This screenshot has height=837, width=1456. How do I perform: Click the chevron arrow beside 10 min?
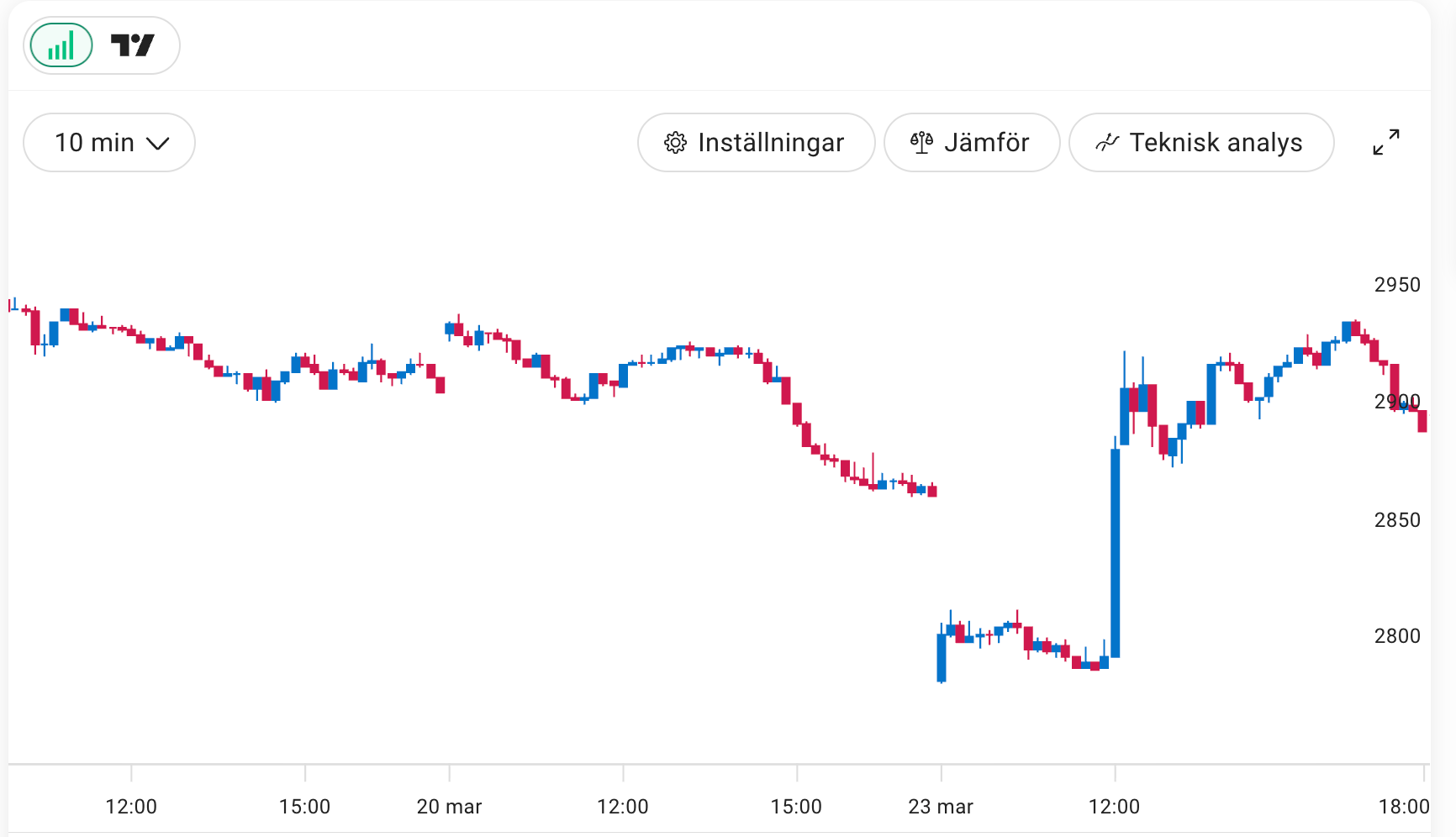pyautogui.click(x=158, y=144)
